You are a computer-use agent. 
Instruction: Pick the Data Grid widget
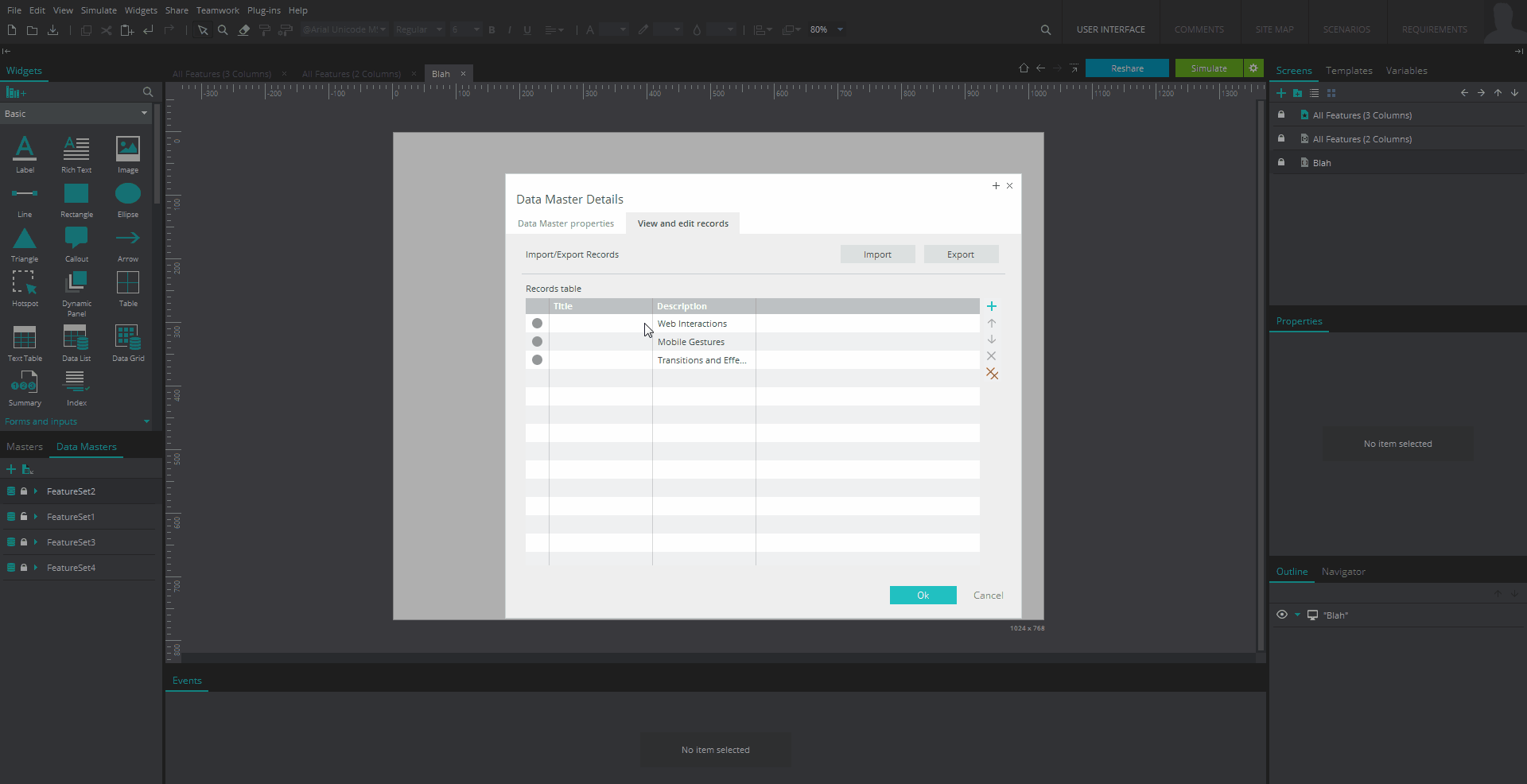click(x=128, y=339)
